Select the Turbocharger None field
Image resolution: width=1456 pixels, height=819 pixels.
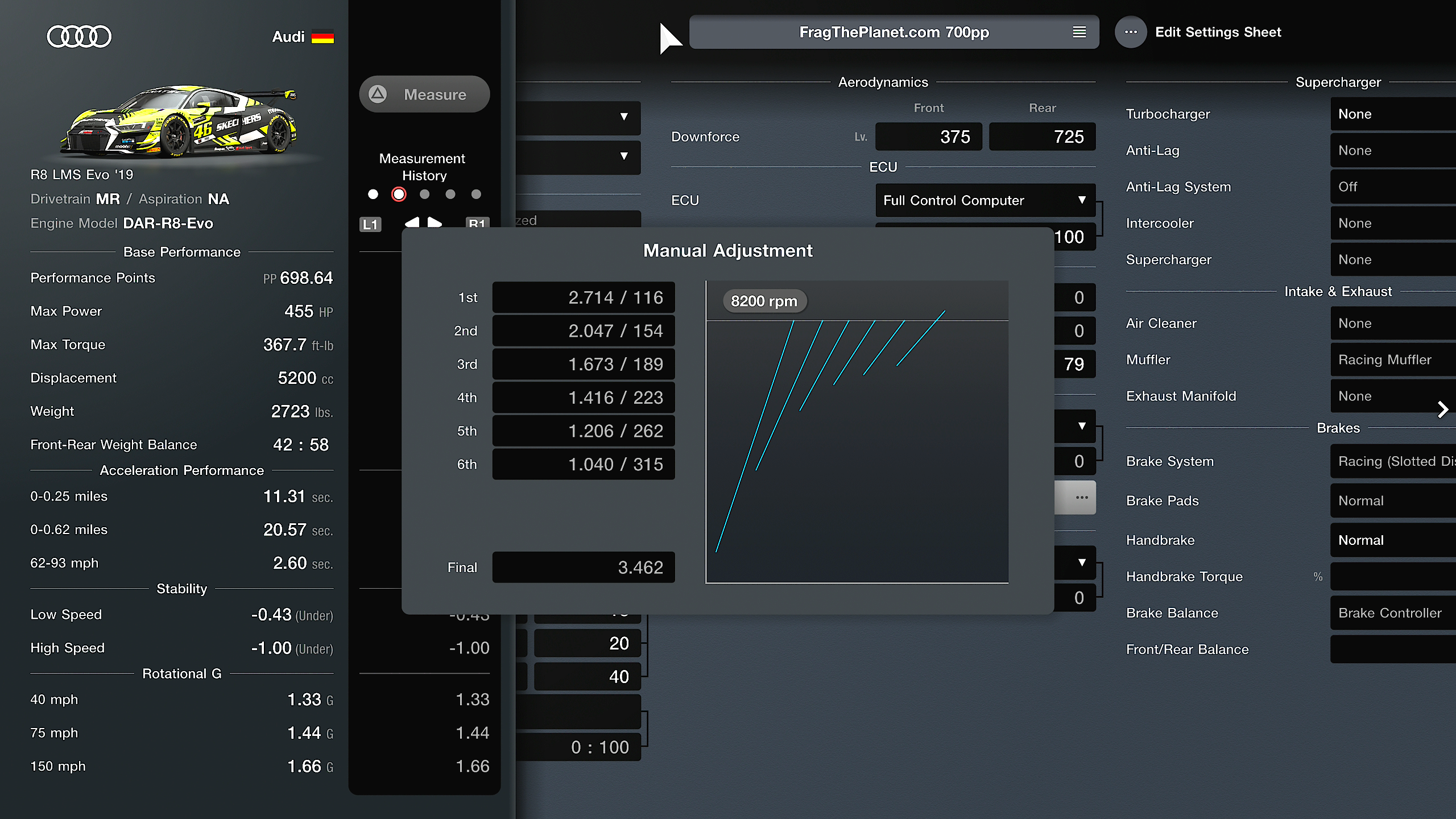tap(1393, 114)
